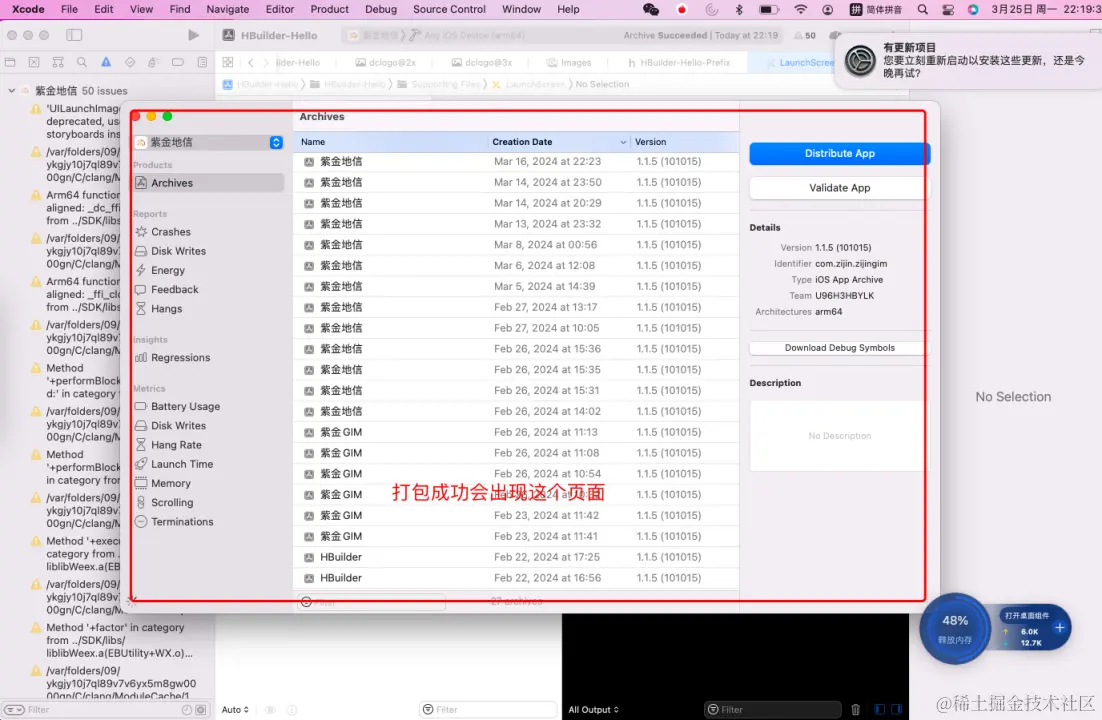Image resolution: width=1102 pixels, height=720 pixels.
Task: Open Regressions insights
Action: 180,357
